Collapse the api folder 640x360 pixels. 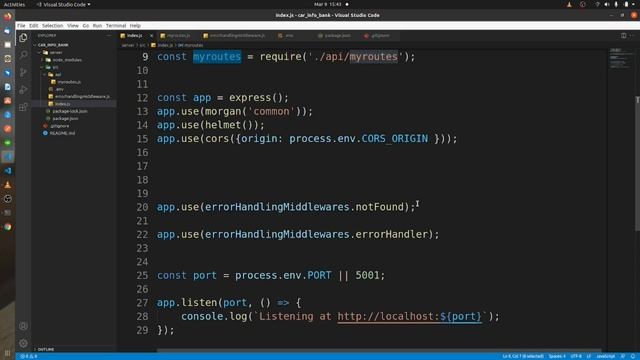(x=58, y=74)
